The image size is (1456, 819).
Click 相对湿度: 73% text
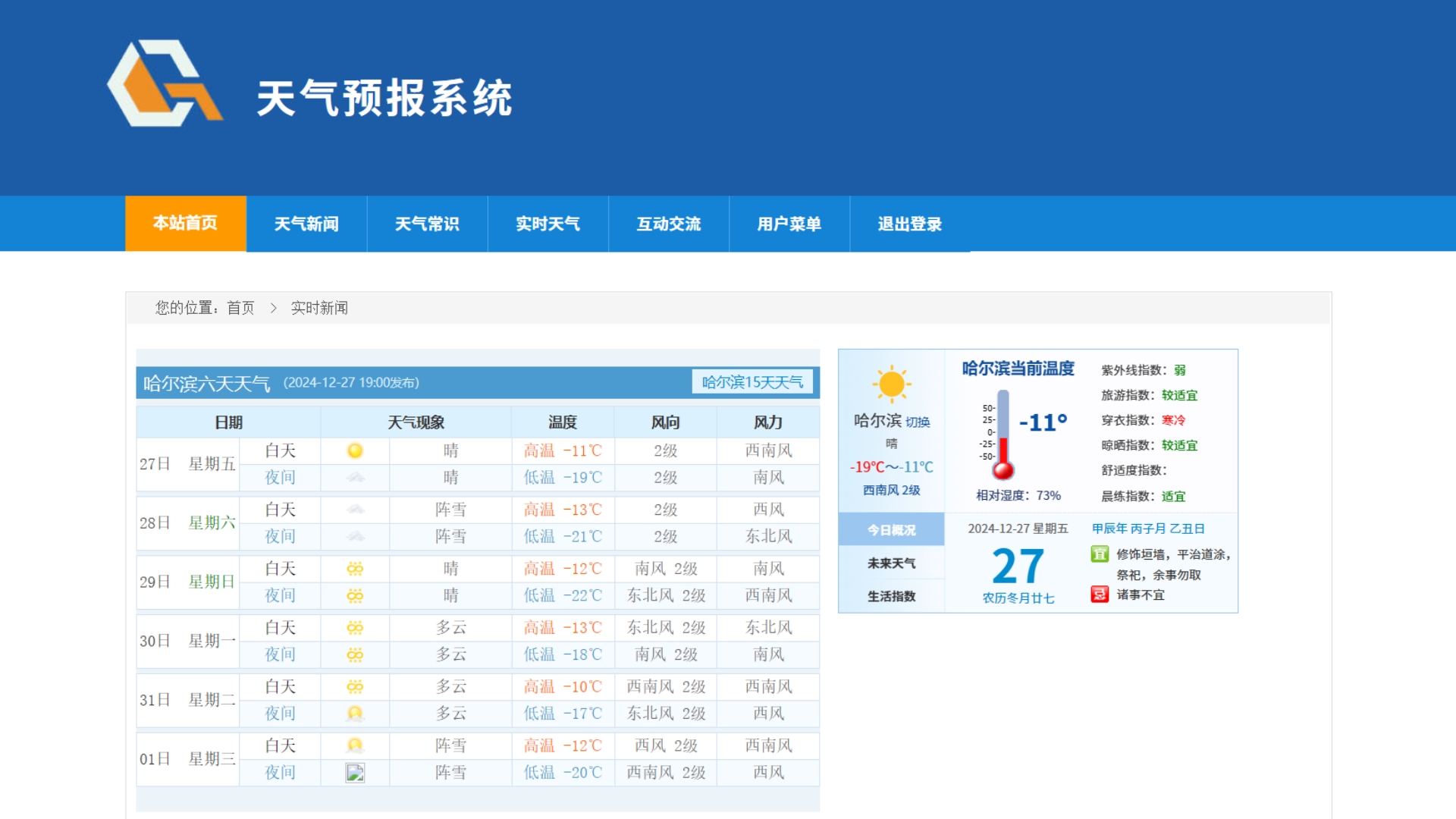[x=1018, y=496]
